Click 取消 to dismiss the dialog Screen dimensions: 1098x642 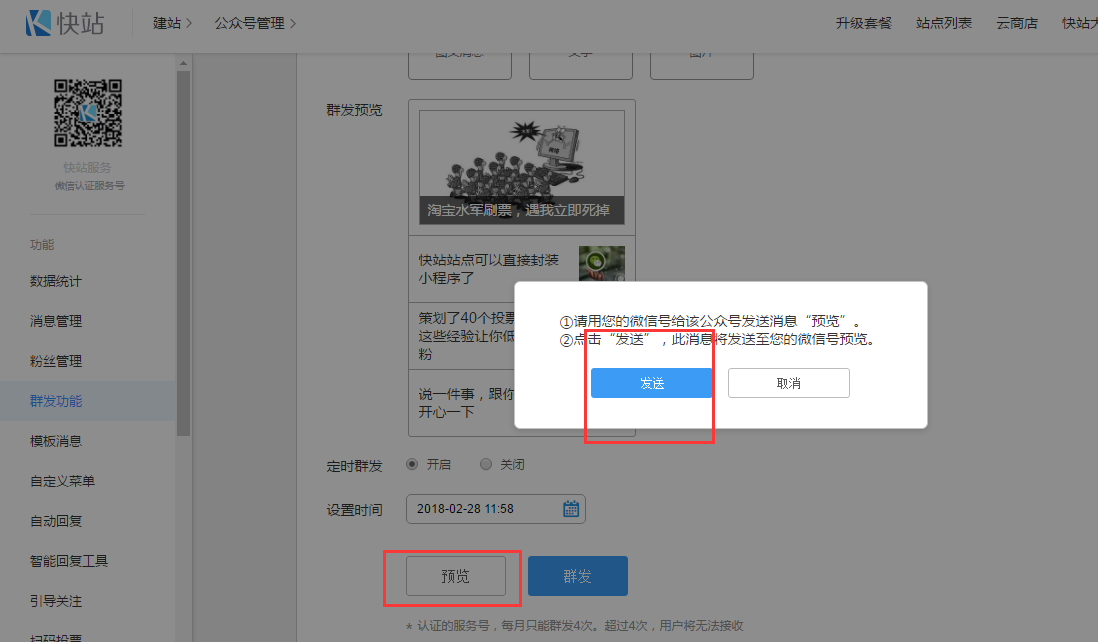pyautogui.click(x=788, y=383)
